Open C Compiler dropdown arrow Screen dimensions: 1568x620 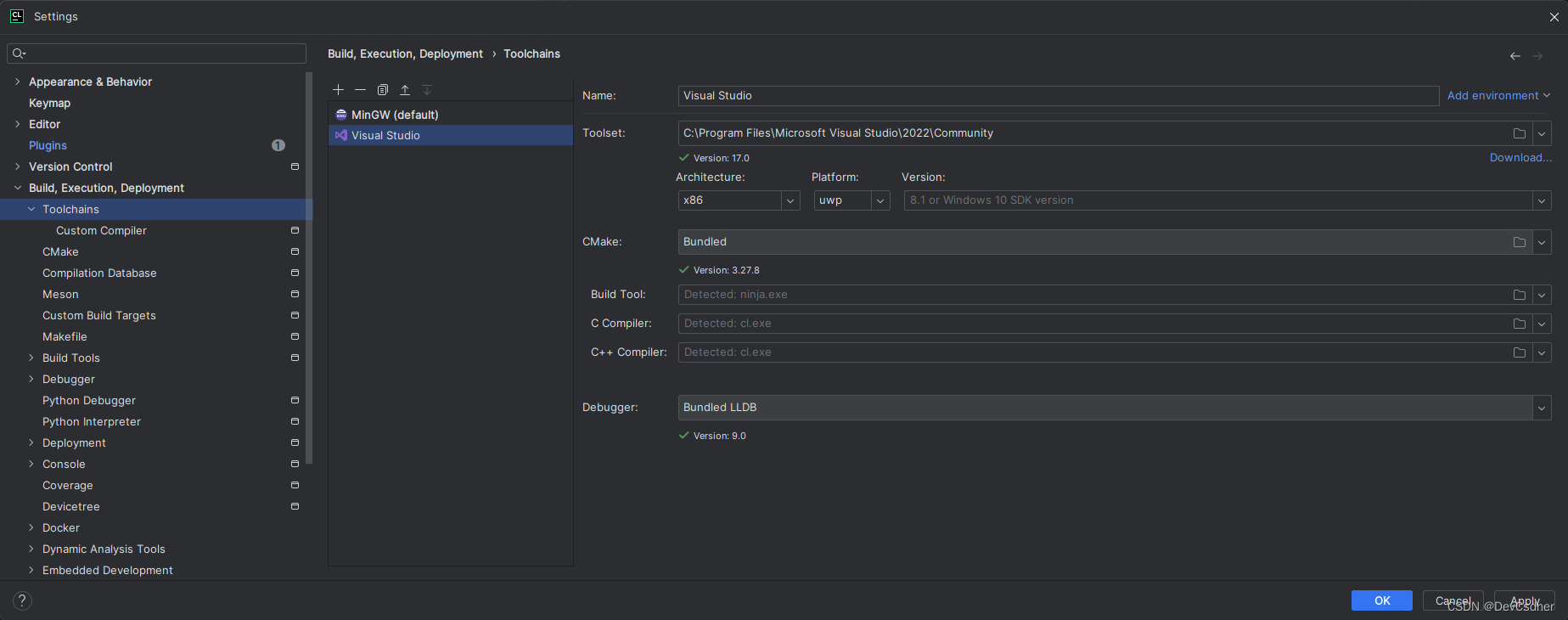(1542, 324)
